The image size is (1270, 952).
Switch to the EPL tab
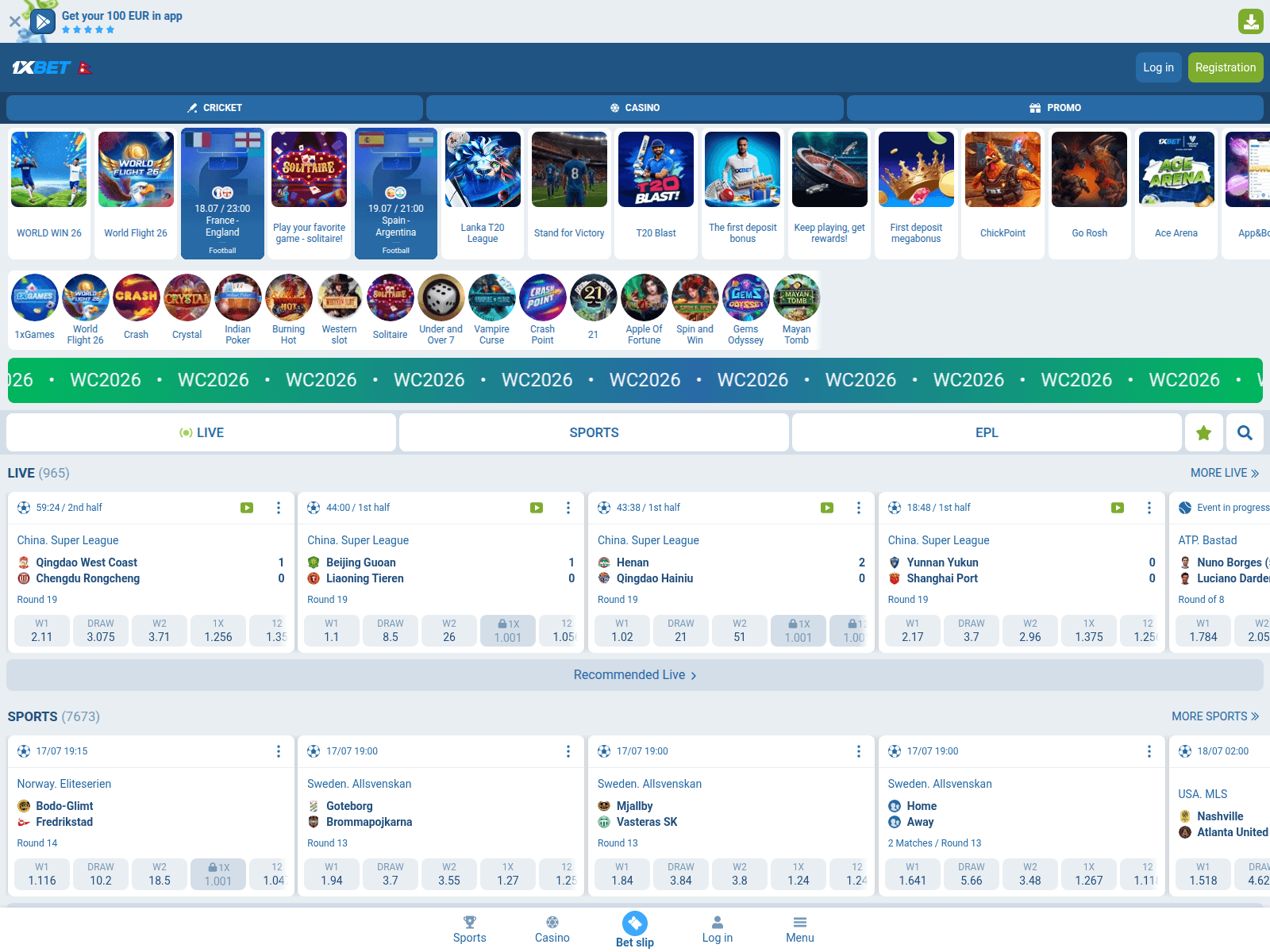coord(987,432)
